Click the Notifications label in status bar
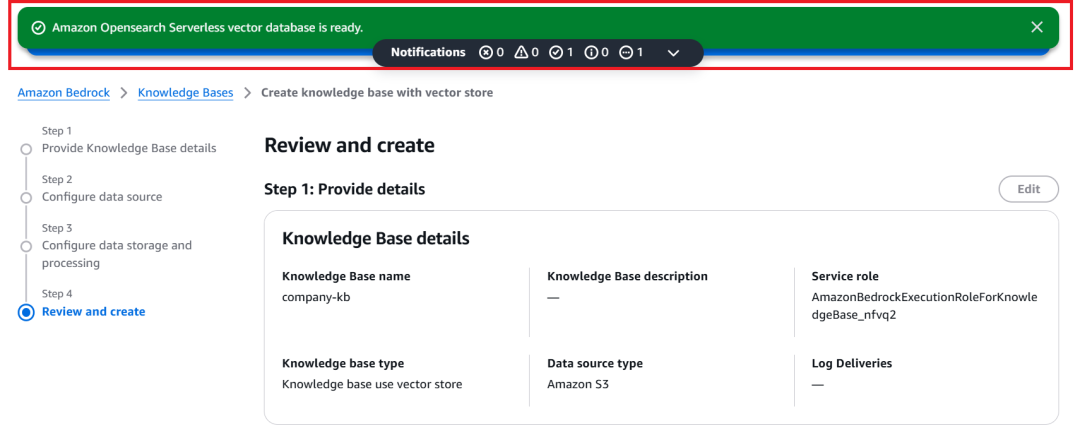 pos(428,52)
